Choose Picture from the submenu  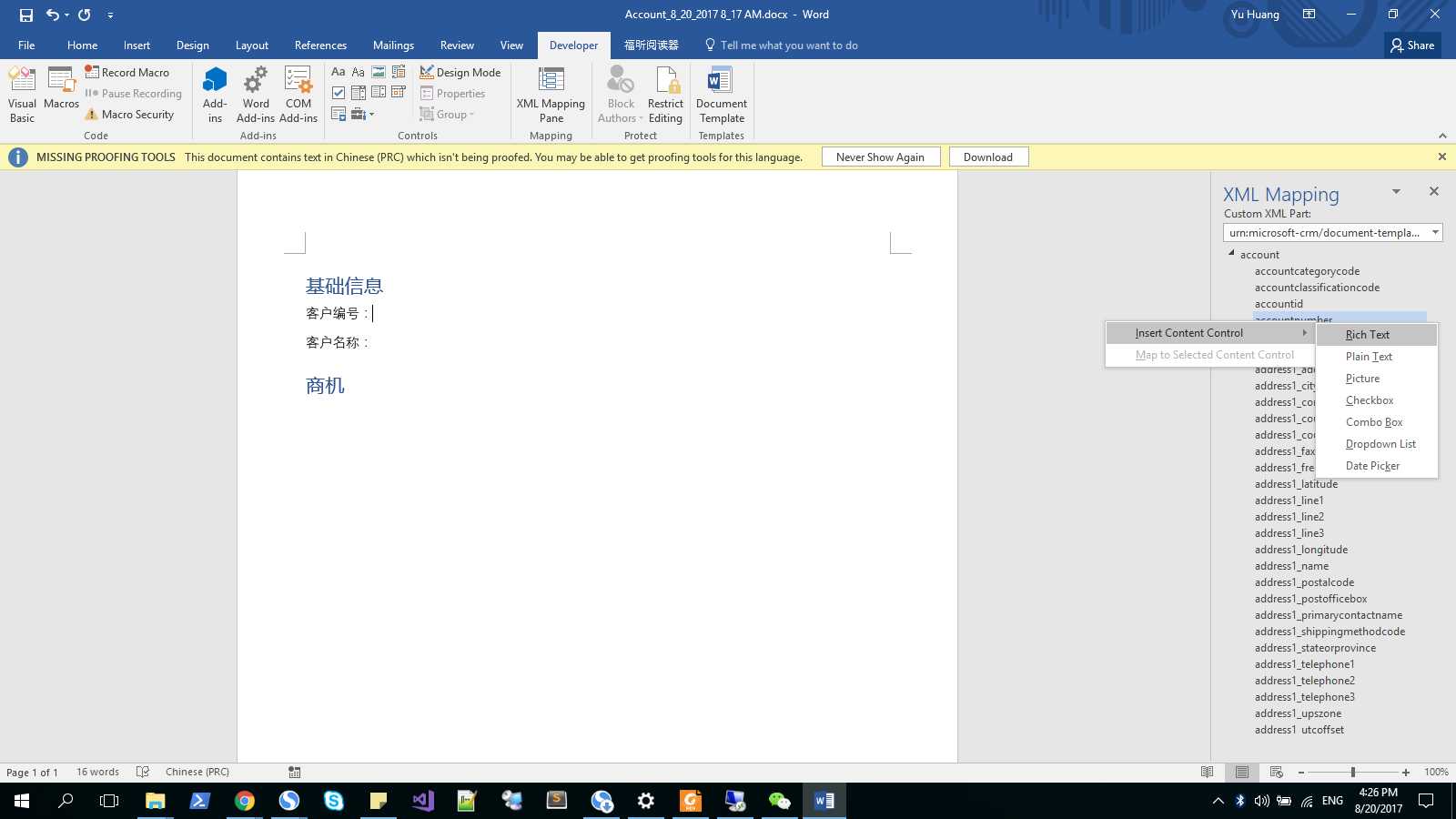1377,379
